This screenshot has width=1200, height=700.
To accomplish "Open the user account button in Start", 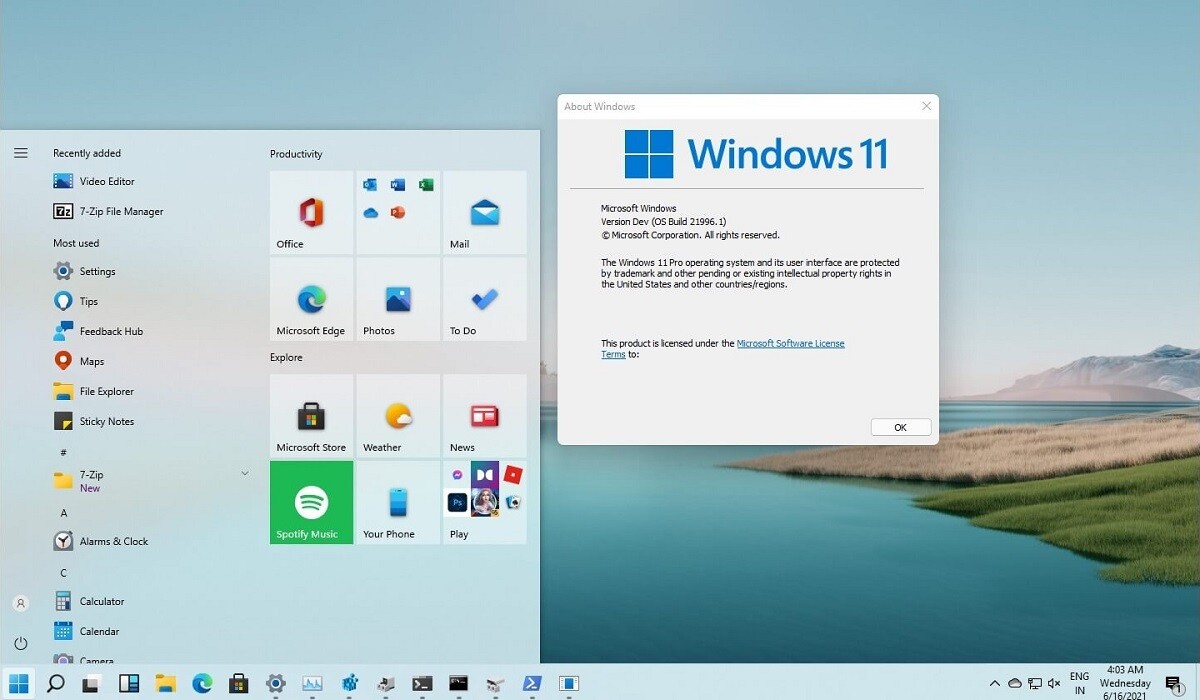I will pyautogui.click(x=20, y=604).
